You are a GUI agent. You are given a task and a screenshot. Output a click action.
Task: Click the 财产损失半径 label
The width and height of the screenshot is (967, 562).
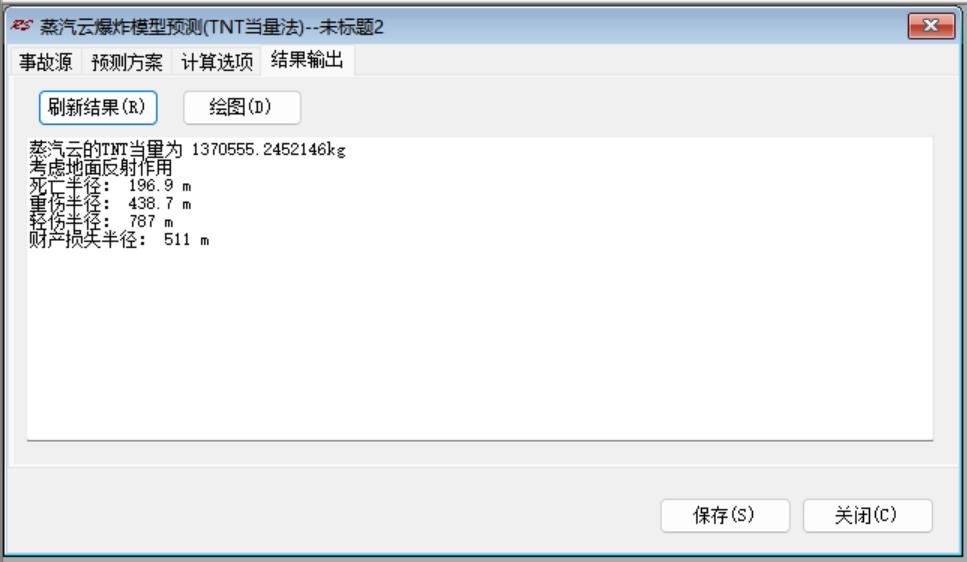[x=83, y=239]
